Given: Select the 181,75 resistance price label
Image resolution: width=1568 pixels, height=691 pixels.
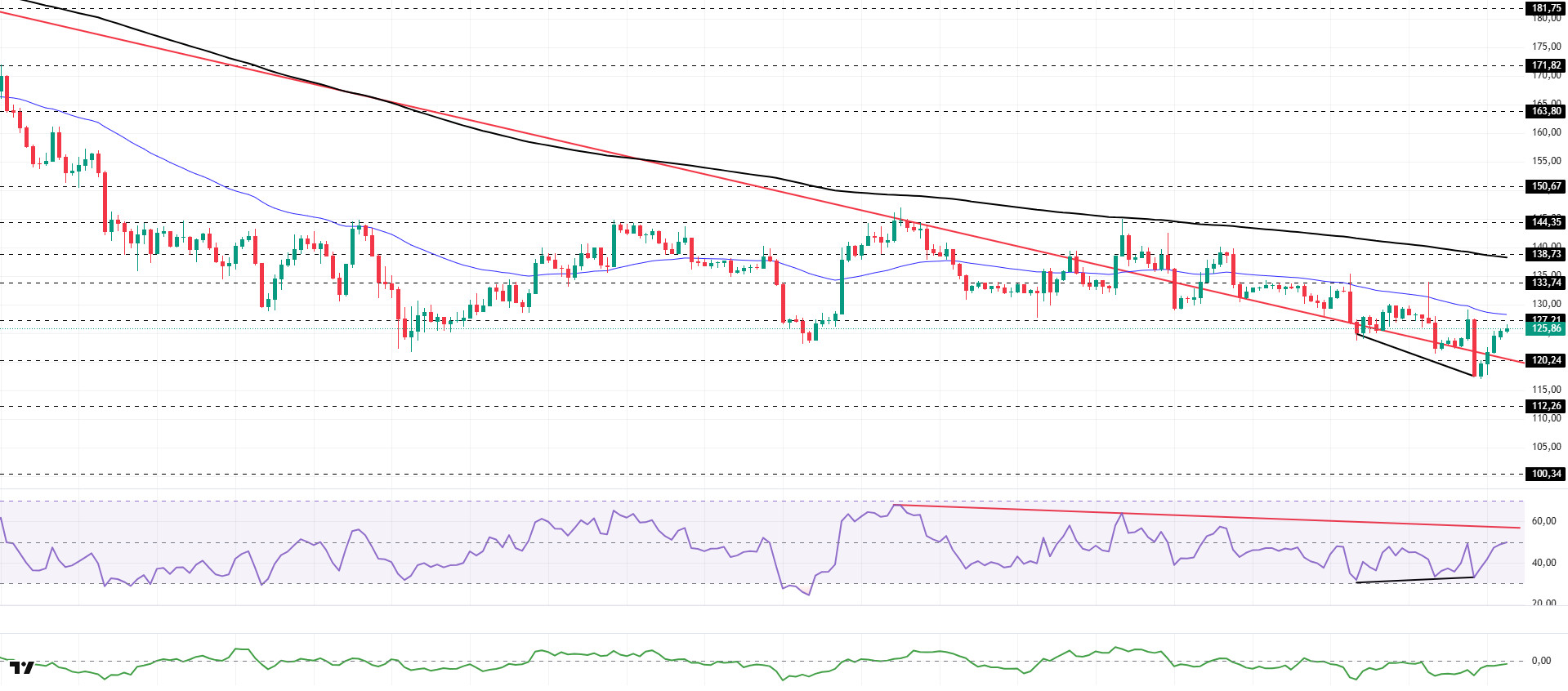Looking at the screenshot, I should click(x=1545, y=8).
